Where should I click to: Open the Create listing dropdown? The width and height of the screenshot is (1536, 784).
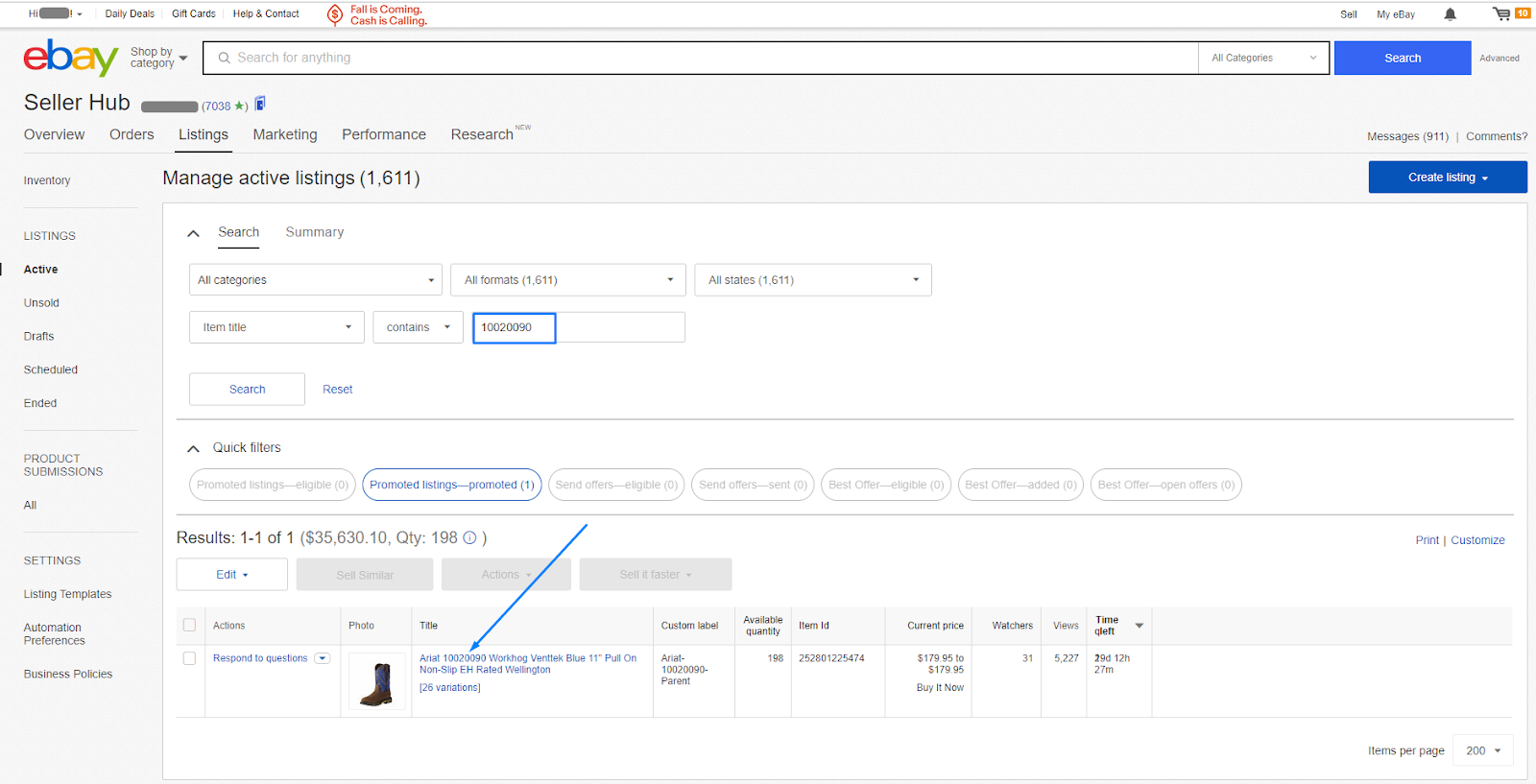[x=1448, y=178]
